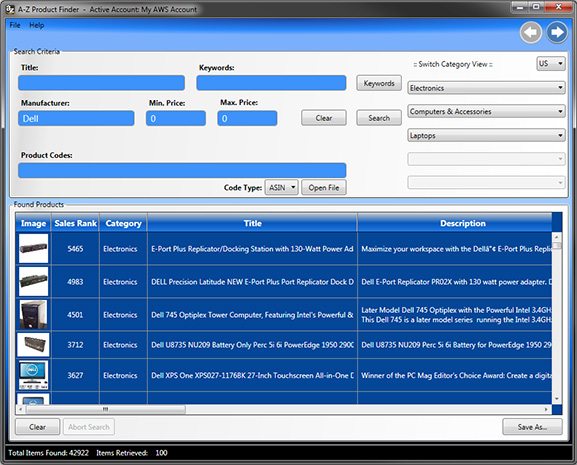The width and height of the screenshot is (577, 465).
Task: Open the Code Type ASIN dropdown
Action: coord(282,188)
